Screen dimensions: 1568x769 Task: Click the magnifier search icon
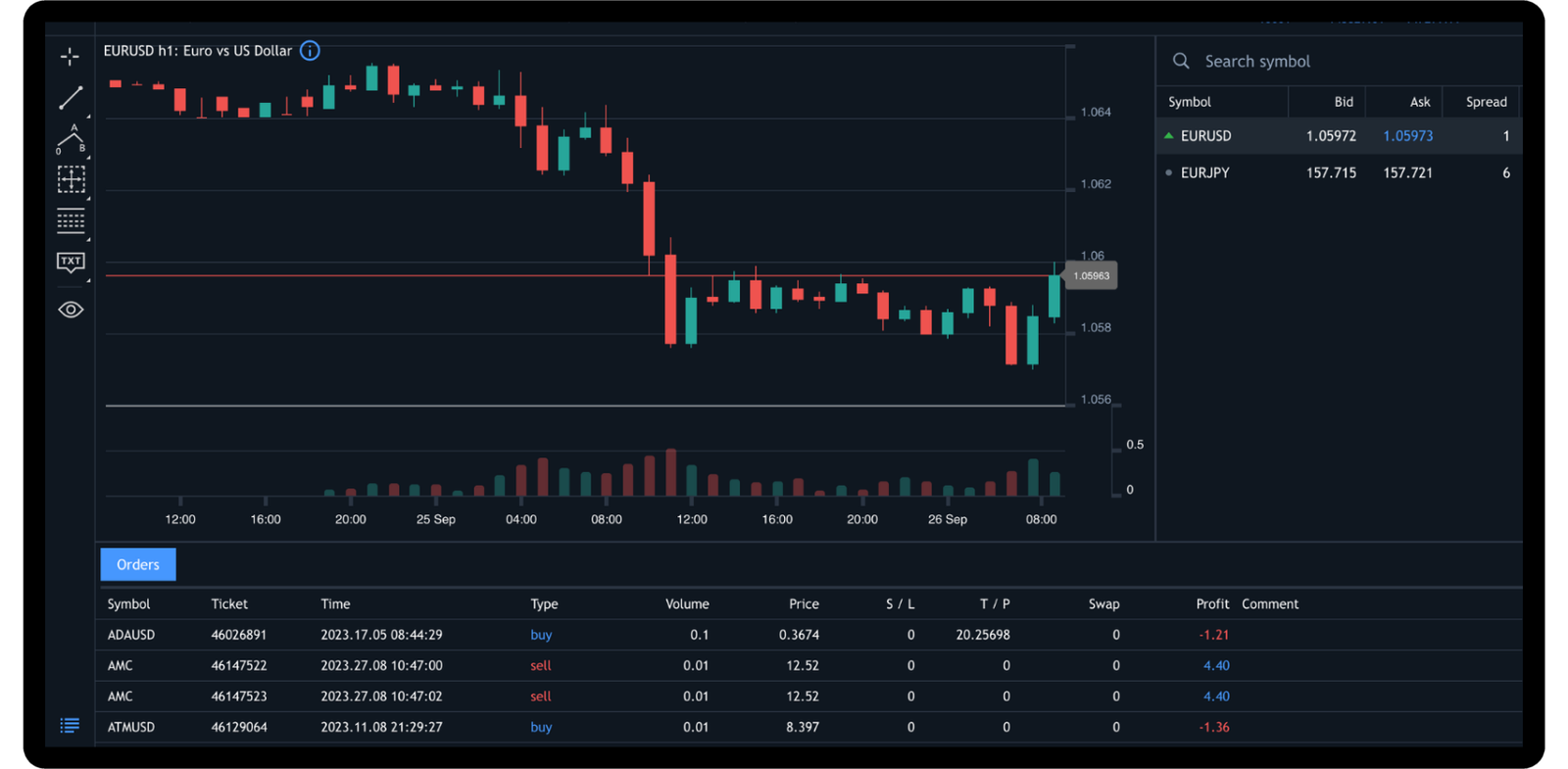tap(1181, 61)
